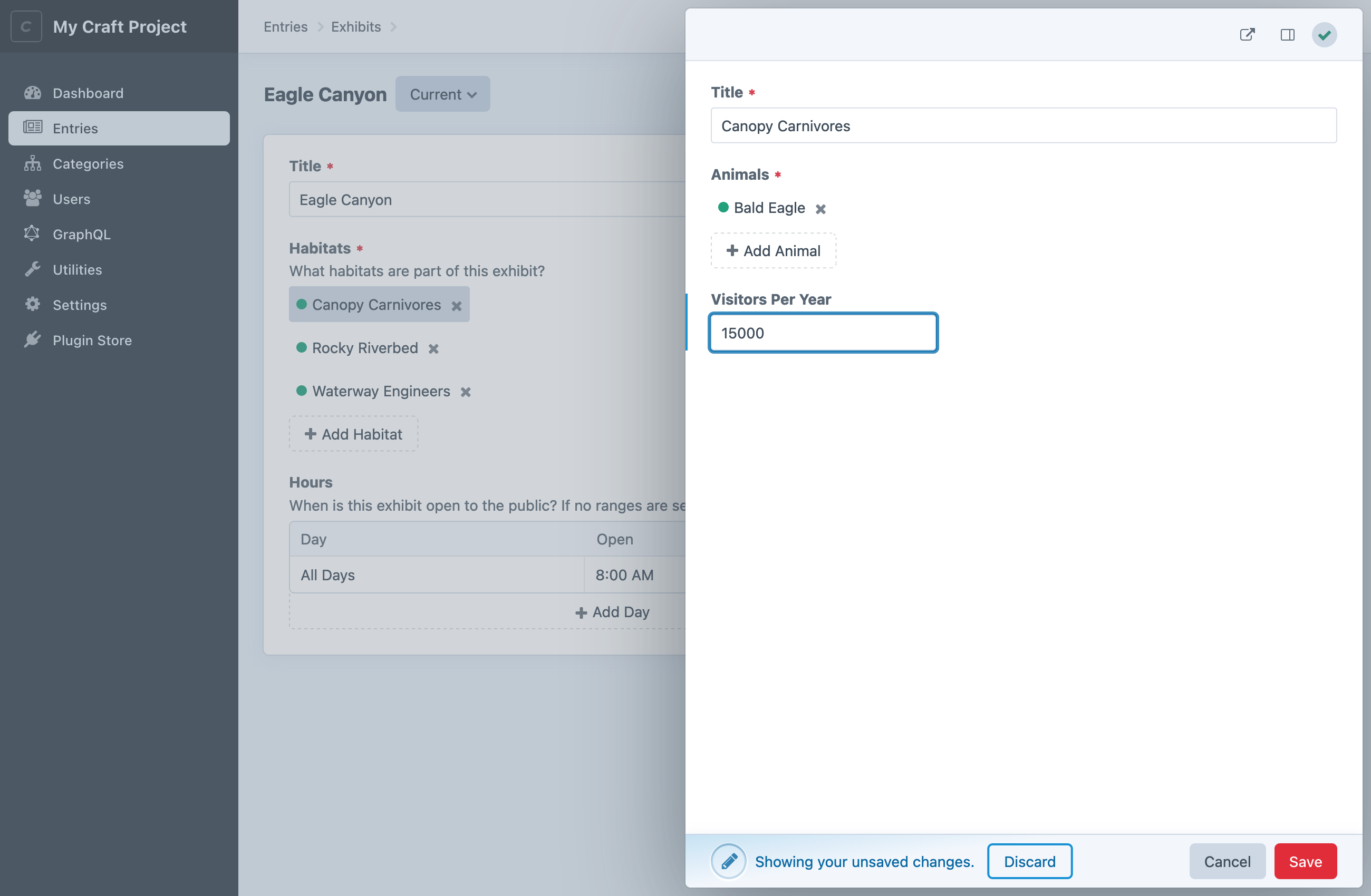
Task: Click Add Animal button
Action: tap(773, 250)
